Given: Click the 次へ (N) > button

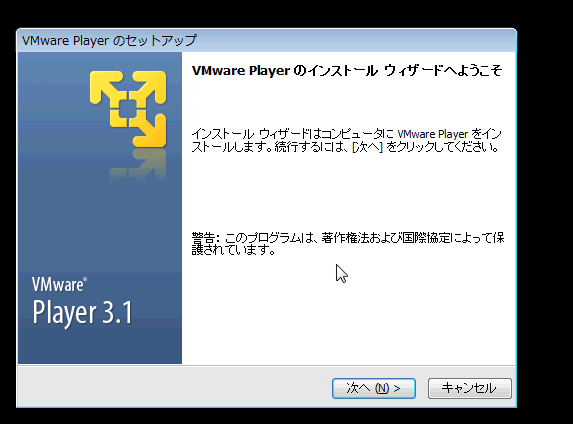Looking at the screenshot, I should click(373, 388).
